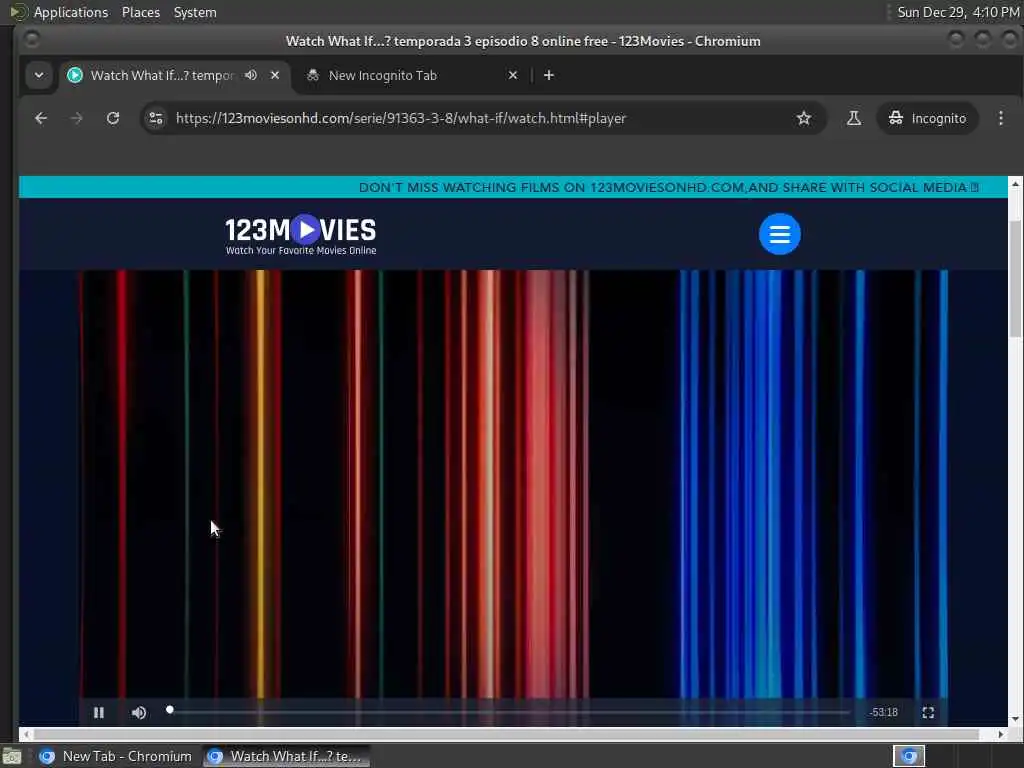Switch to New Tab - Chromium taskbar window
Image resolution: width=1024 pixels, height=768 pixels.
pyautogui.click(x=114, y=756)
